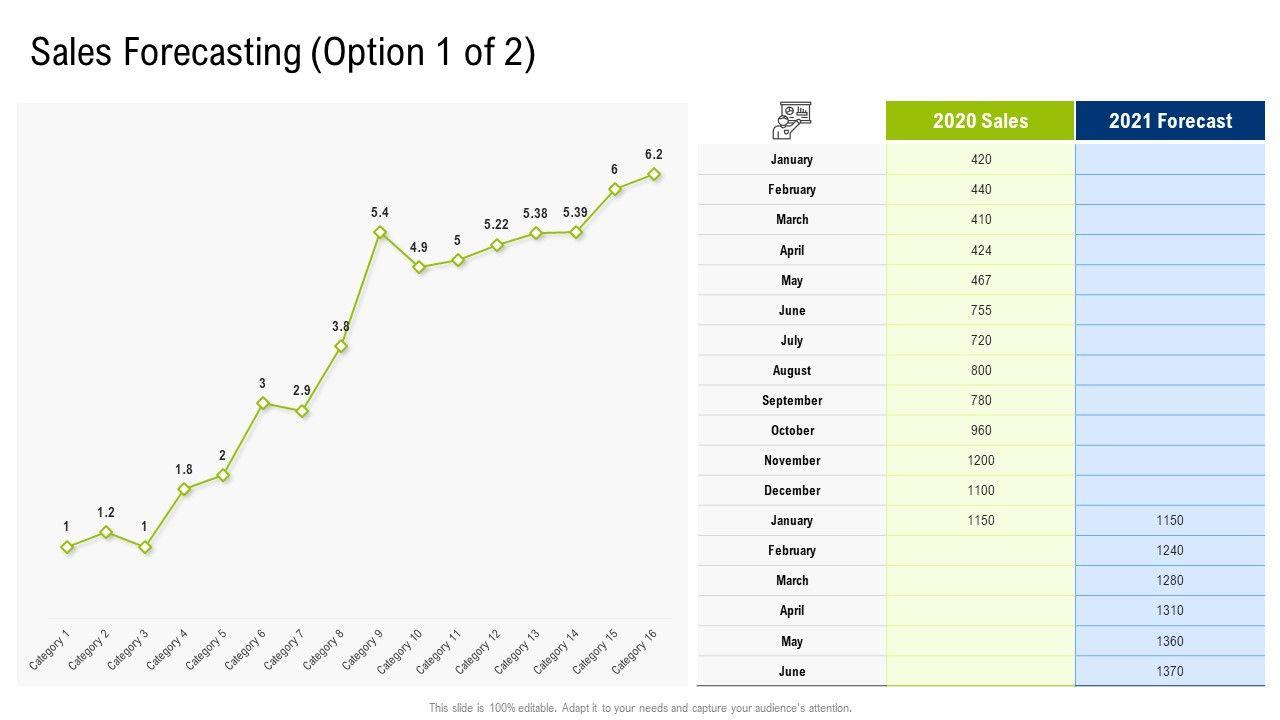Click the diamond marker valued 3.8
Viewport: 1280px width, 720px height.
point(341,346)
